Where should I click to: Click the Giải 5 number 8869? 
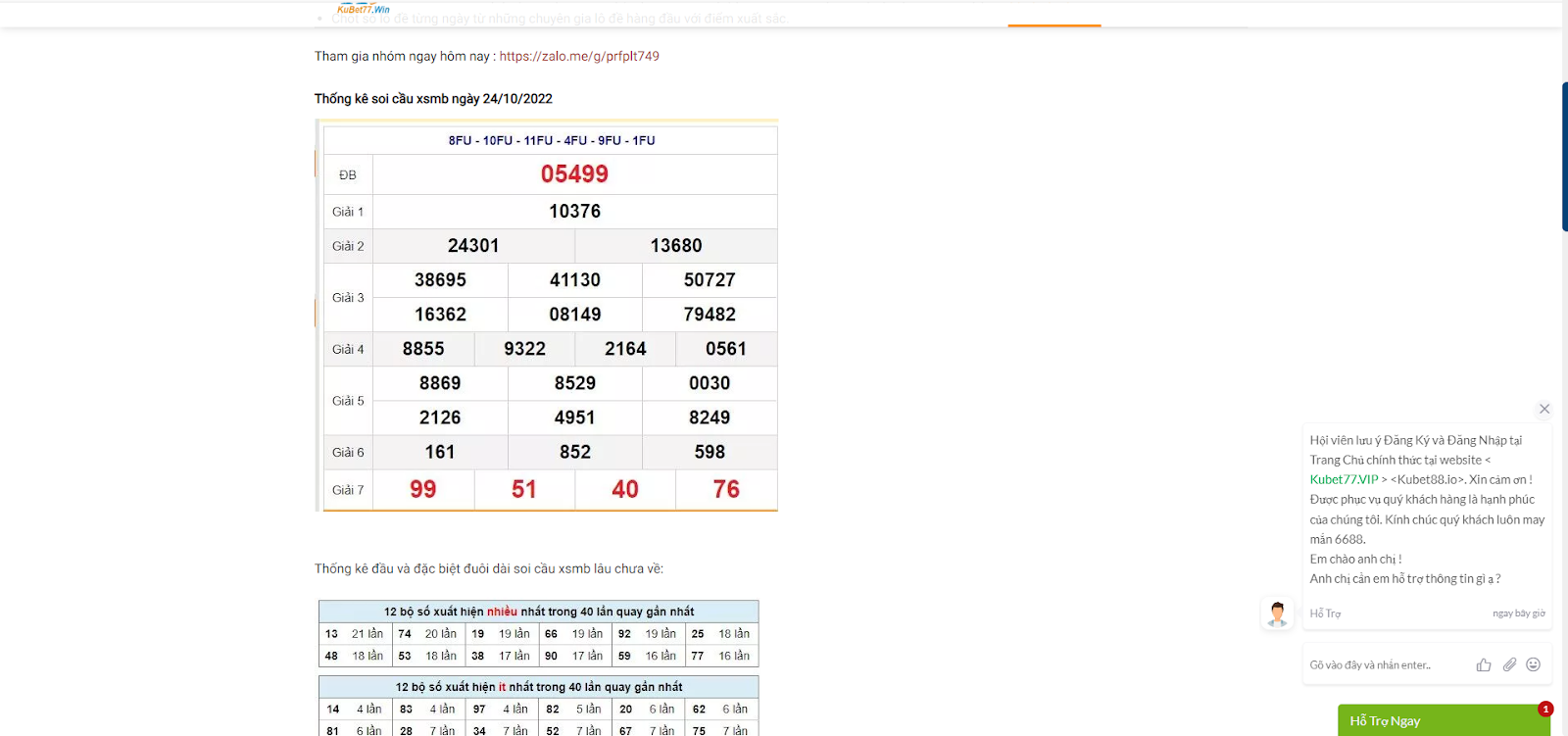(440, 383)
